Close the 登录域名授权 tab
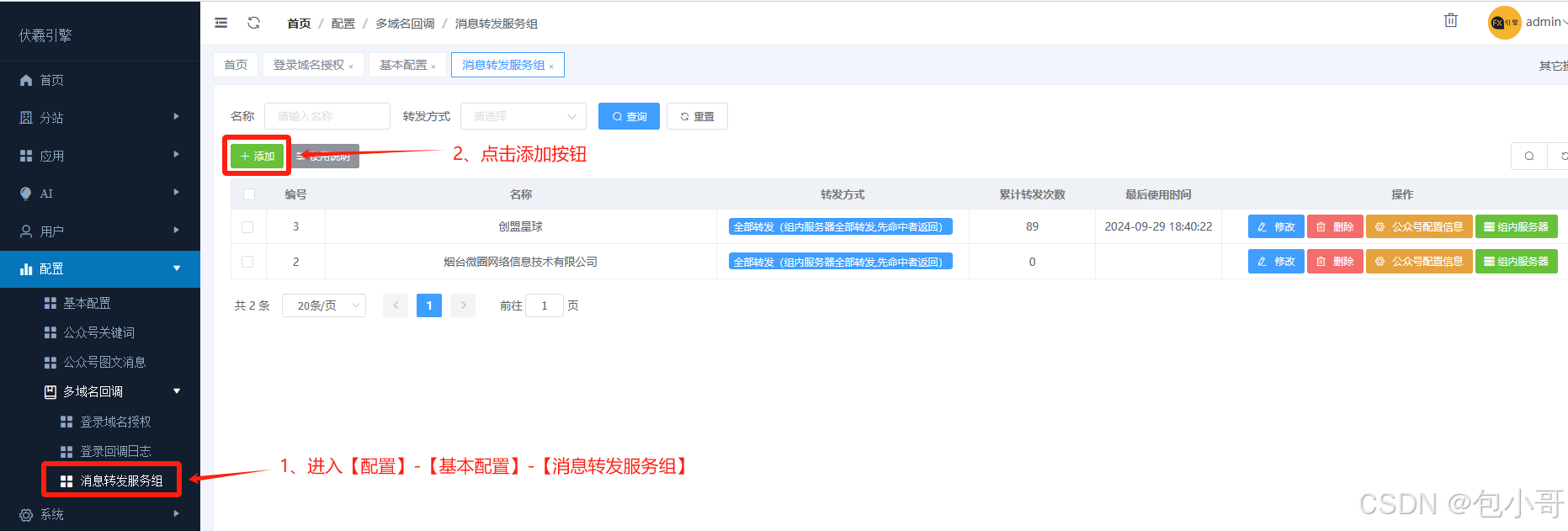 (x=351, y=66)
